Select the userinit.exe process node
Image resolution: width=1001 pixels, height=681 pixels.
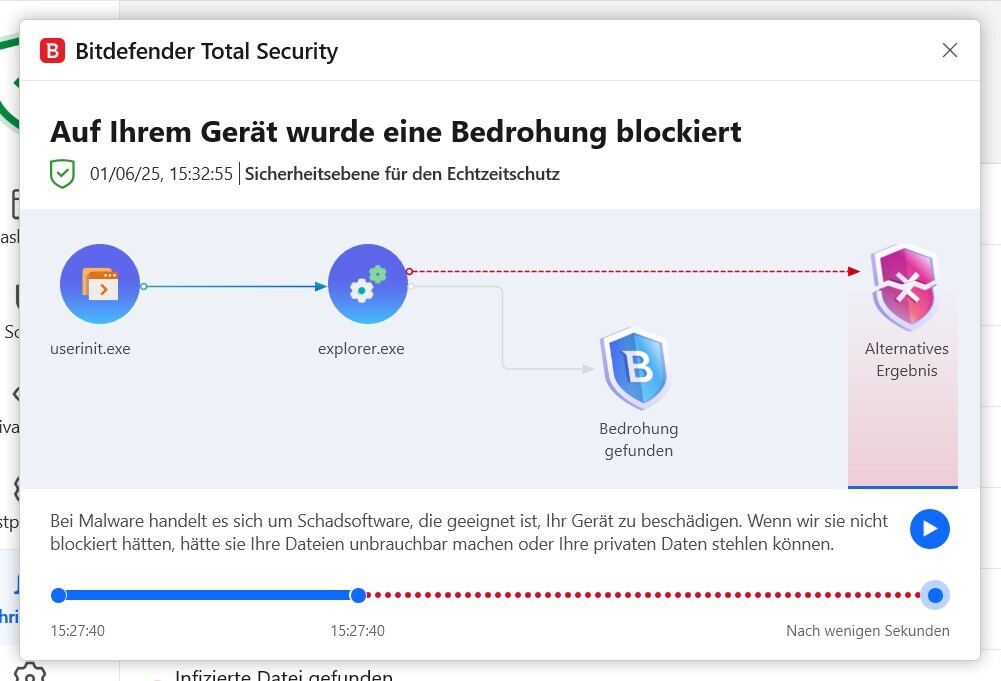coord(100,283)
